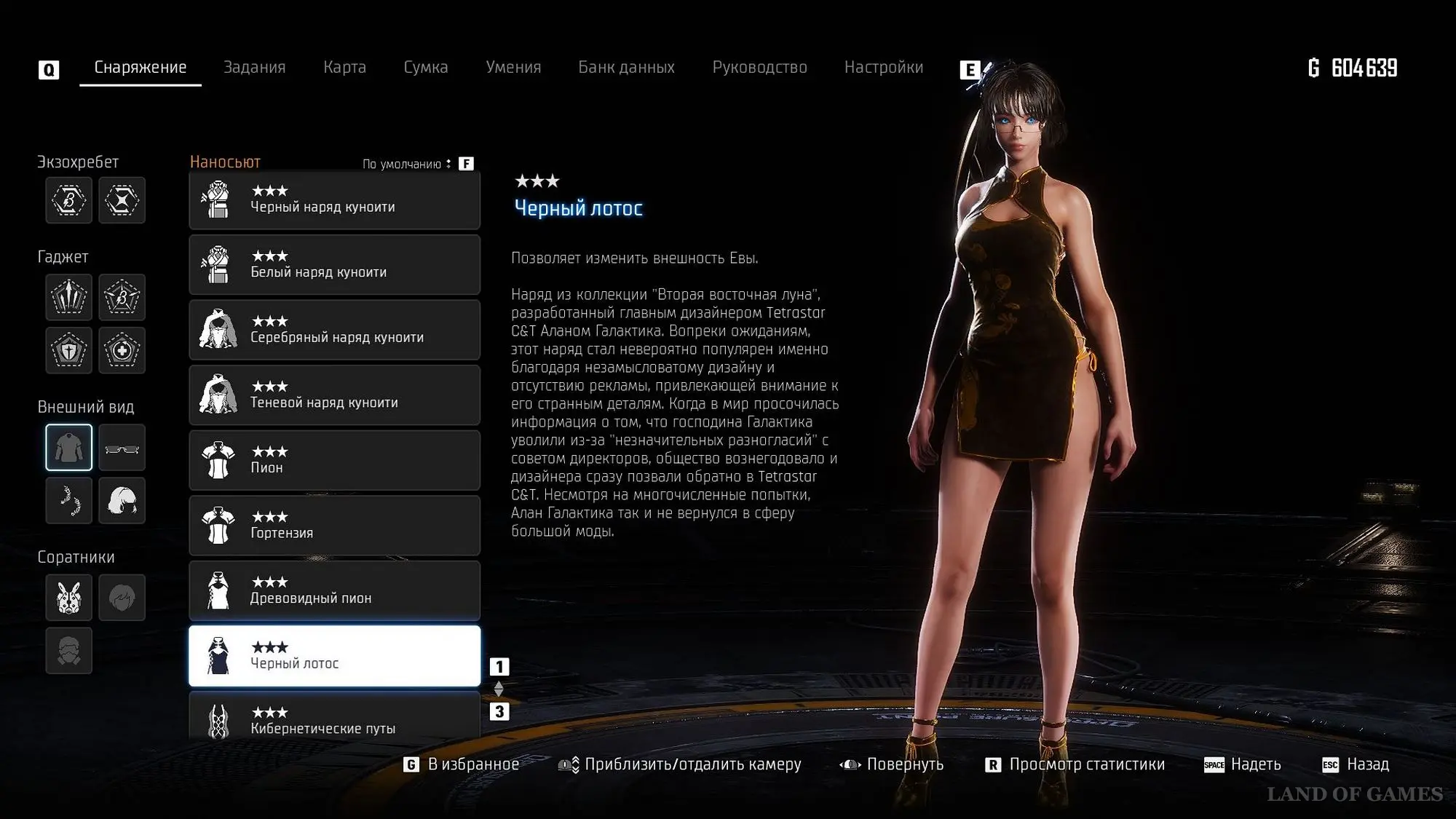This screenshot has width=1456, height=819.
Task: Equip the outfit with Надеть
Action: click(1243, 764)
